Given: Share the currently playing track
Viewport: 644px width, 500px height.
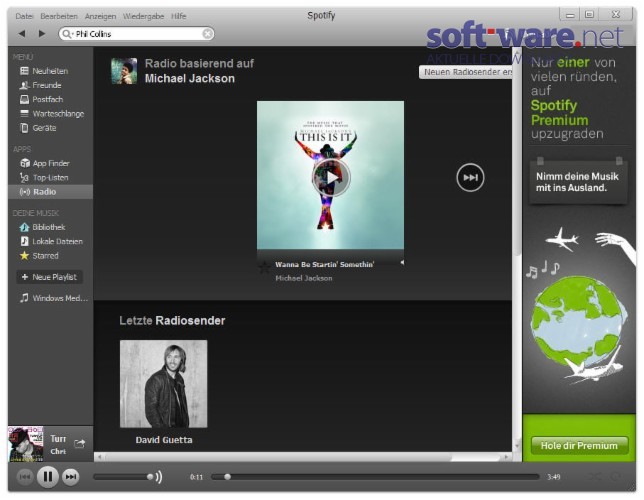Looking at the screenshot, I should pos(80,443).
